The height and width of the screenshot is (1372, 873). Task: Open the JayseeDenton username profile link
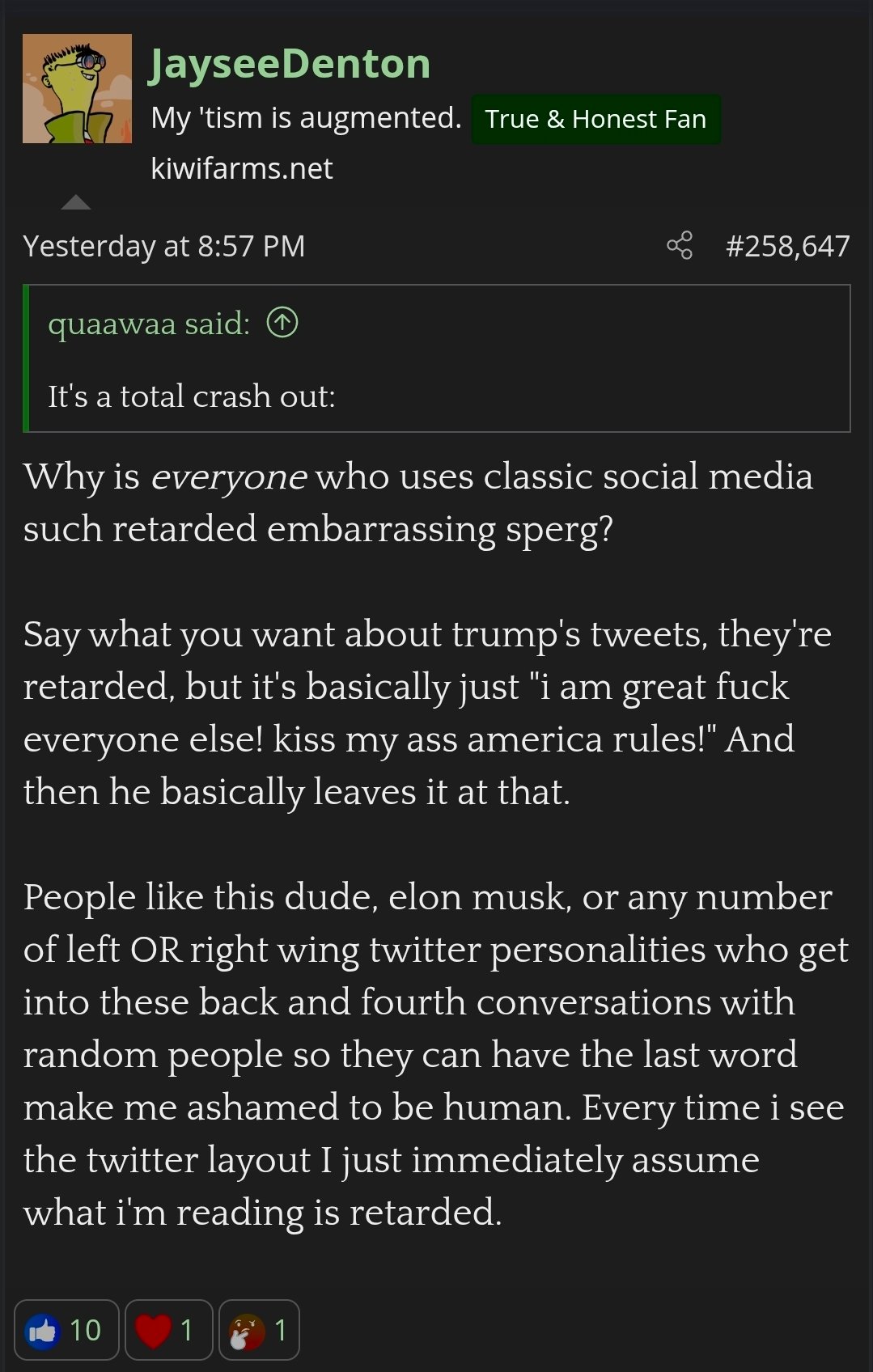coord(290,64)
